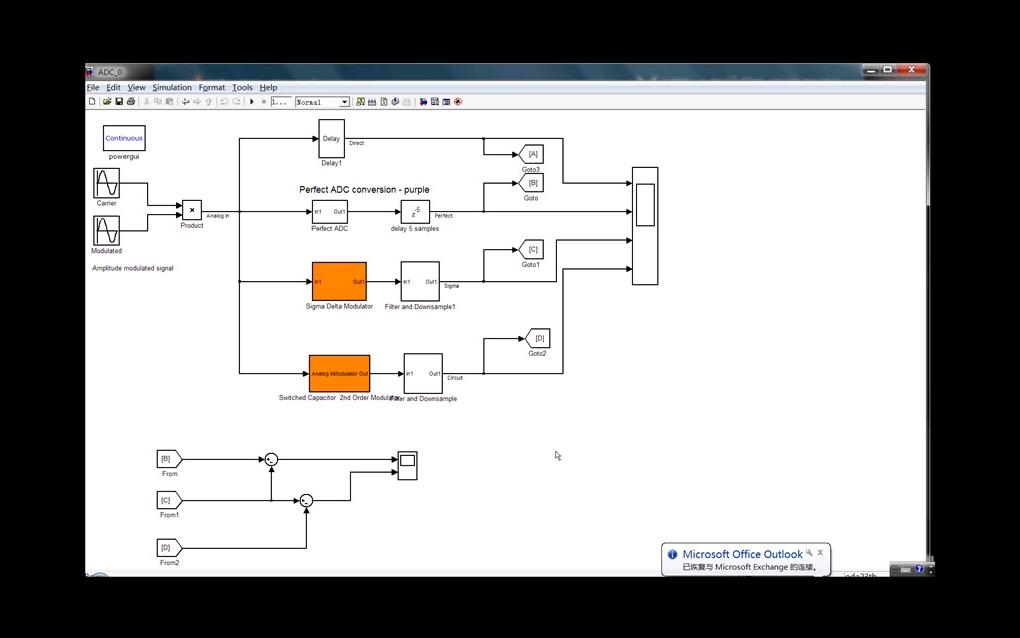
Task: Open the Tools menu
Action: 242,87
